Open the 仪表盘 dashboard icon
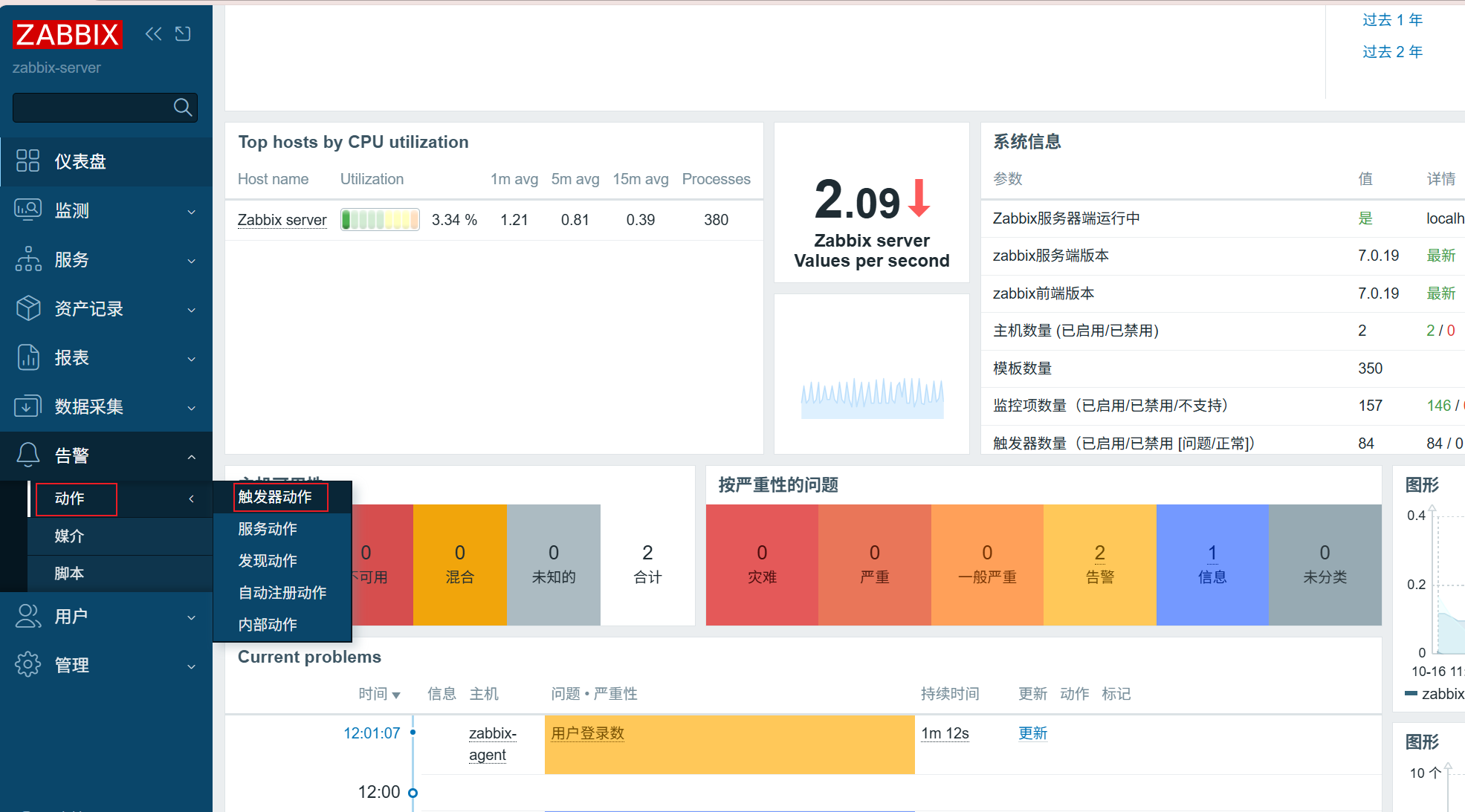The image size is (1465, 812). (x=28, y=161)
